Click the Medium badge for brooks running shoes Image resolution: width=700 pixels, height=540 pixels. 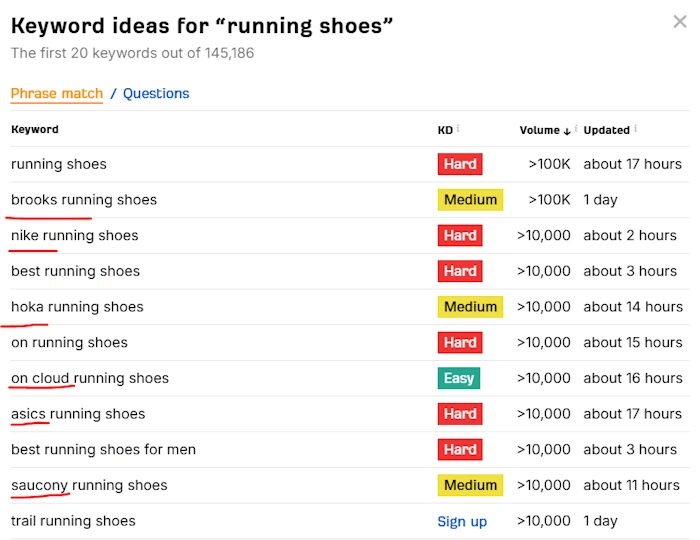[x=470, y=199]
